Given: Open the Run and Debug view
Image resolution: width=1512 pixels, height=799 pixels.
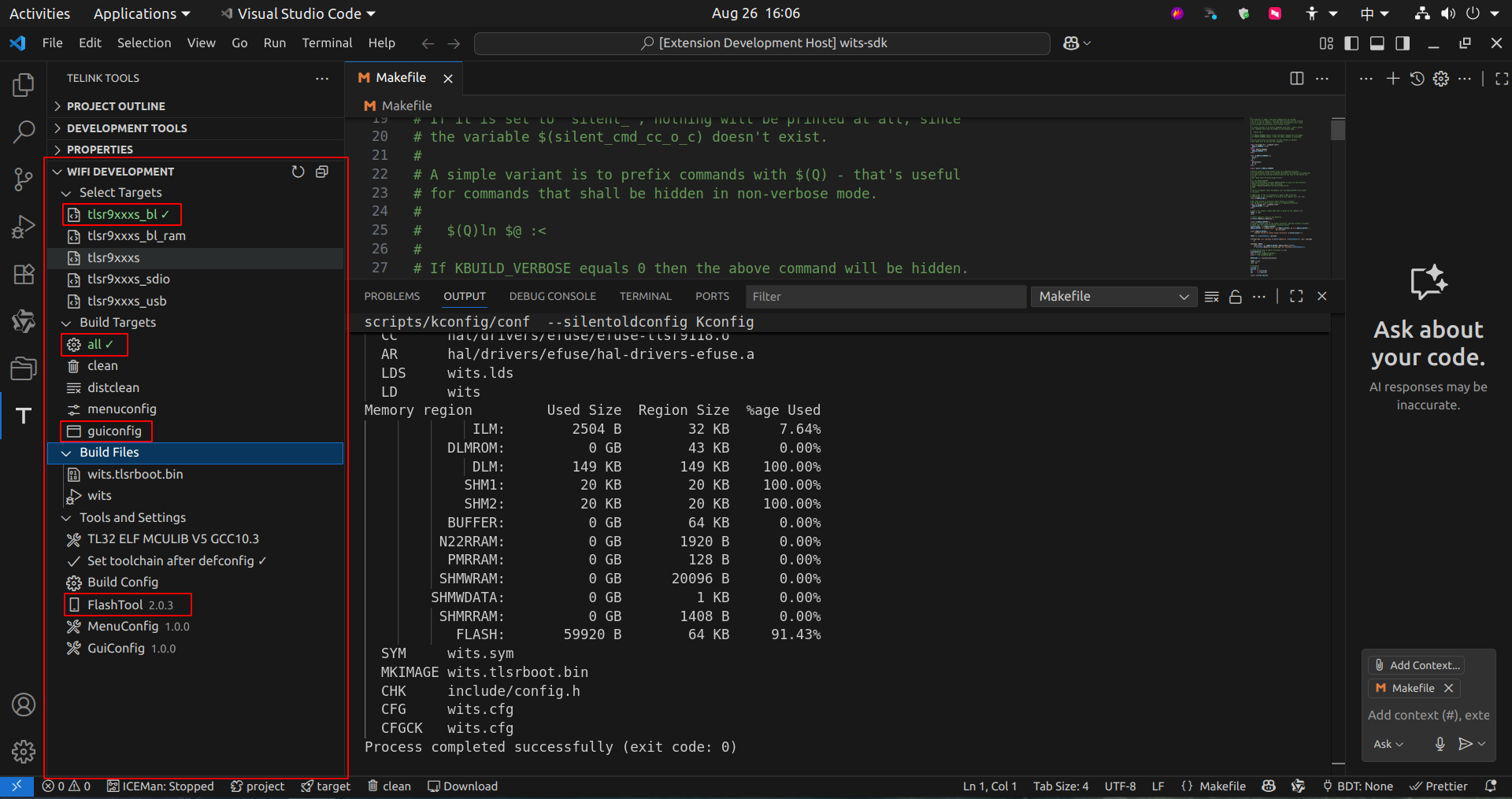Looking at the screenshot, I should tap(23, 227).
